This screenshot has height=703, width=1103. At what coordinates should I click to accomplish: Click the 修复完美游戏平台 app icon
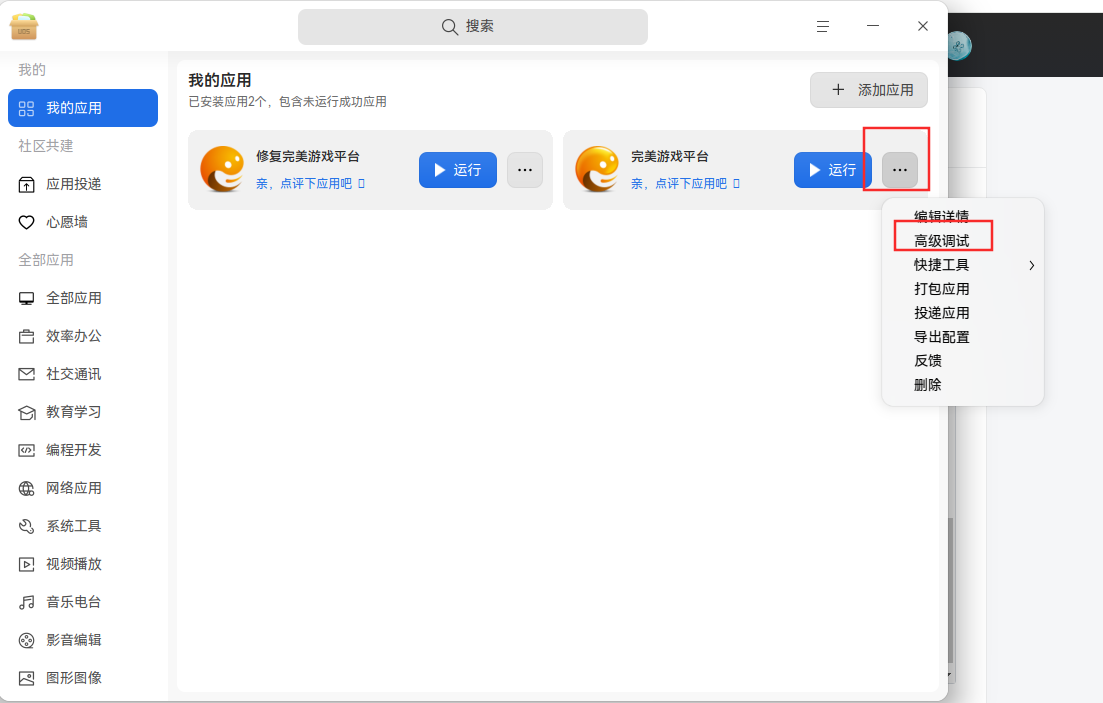[222, 170]
